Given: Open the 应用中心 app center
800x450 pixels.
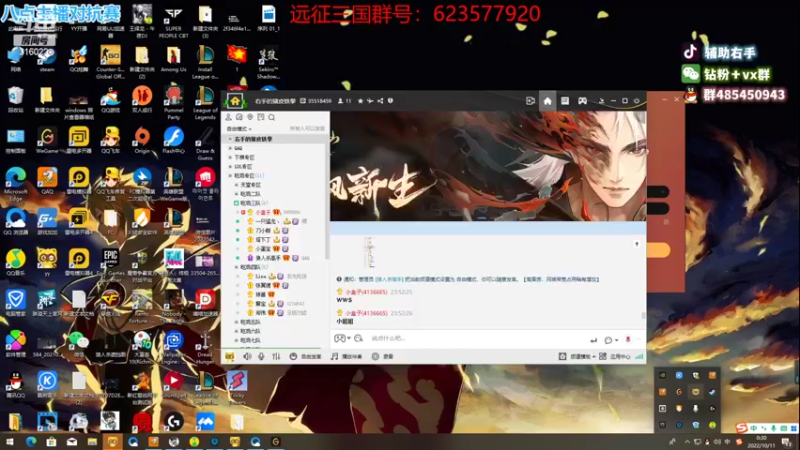Looking at the screenshot, I should click(x=615, y=356).
